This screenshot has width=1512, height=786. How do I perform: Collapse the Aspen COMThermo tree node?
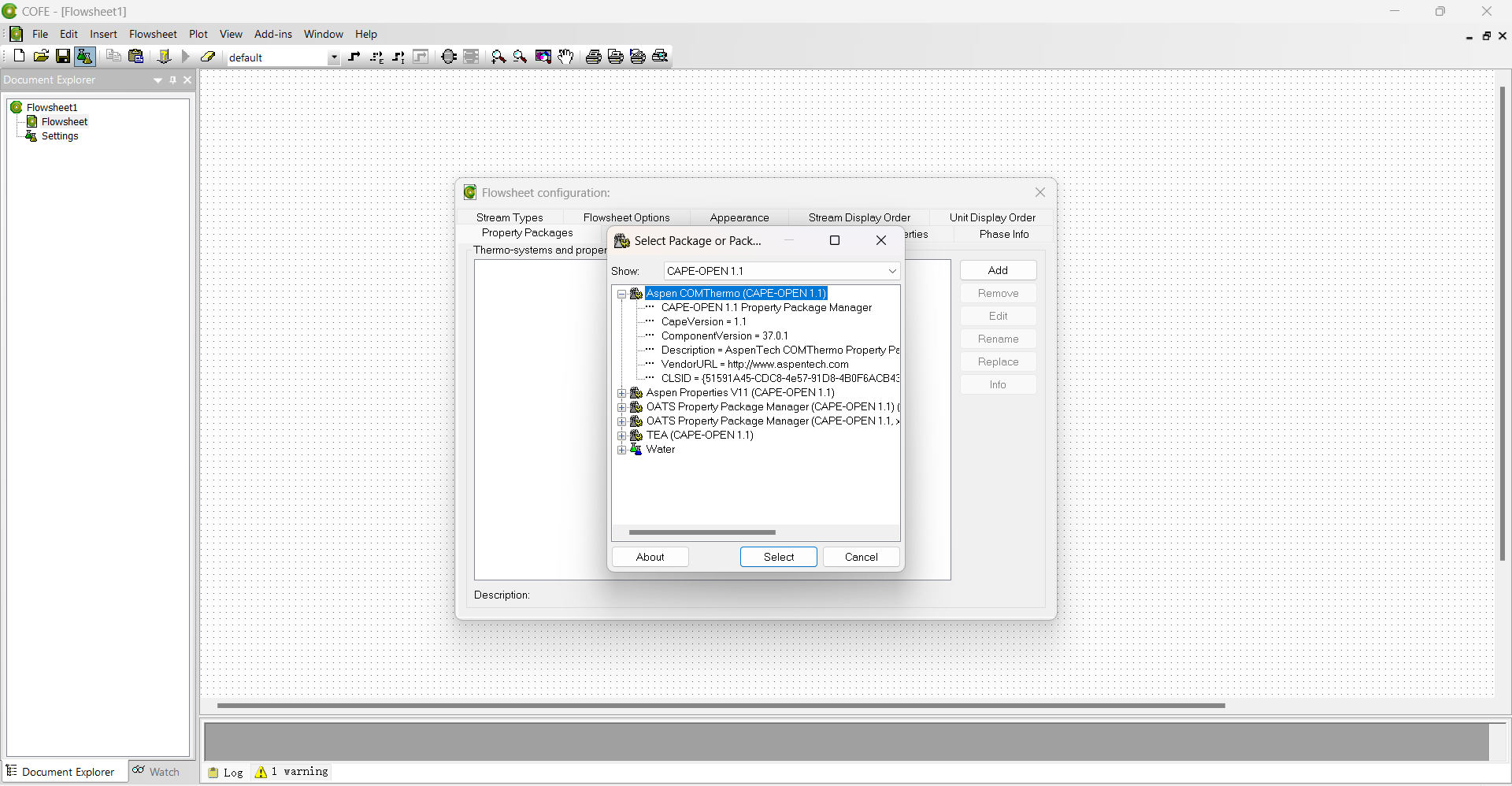[622, 294]
